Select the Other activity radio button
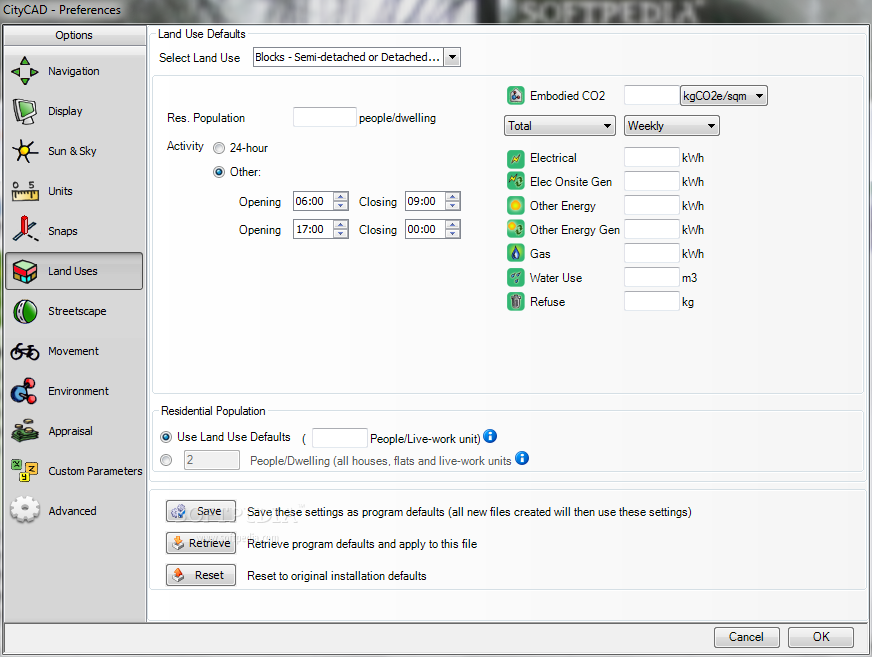Screen dimensions: 872x657 (219, 172)
